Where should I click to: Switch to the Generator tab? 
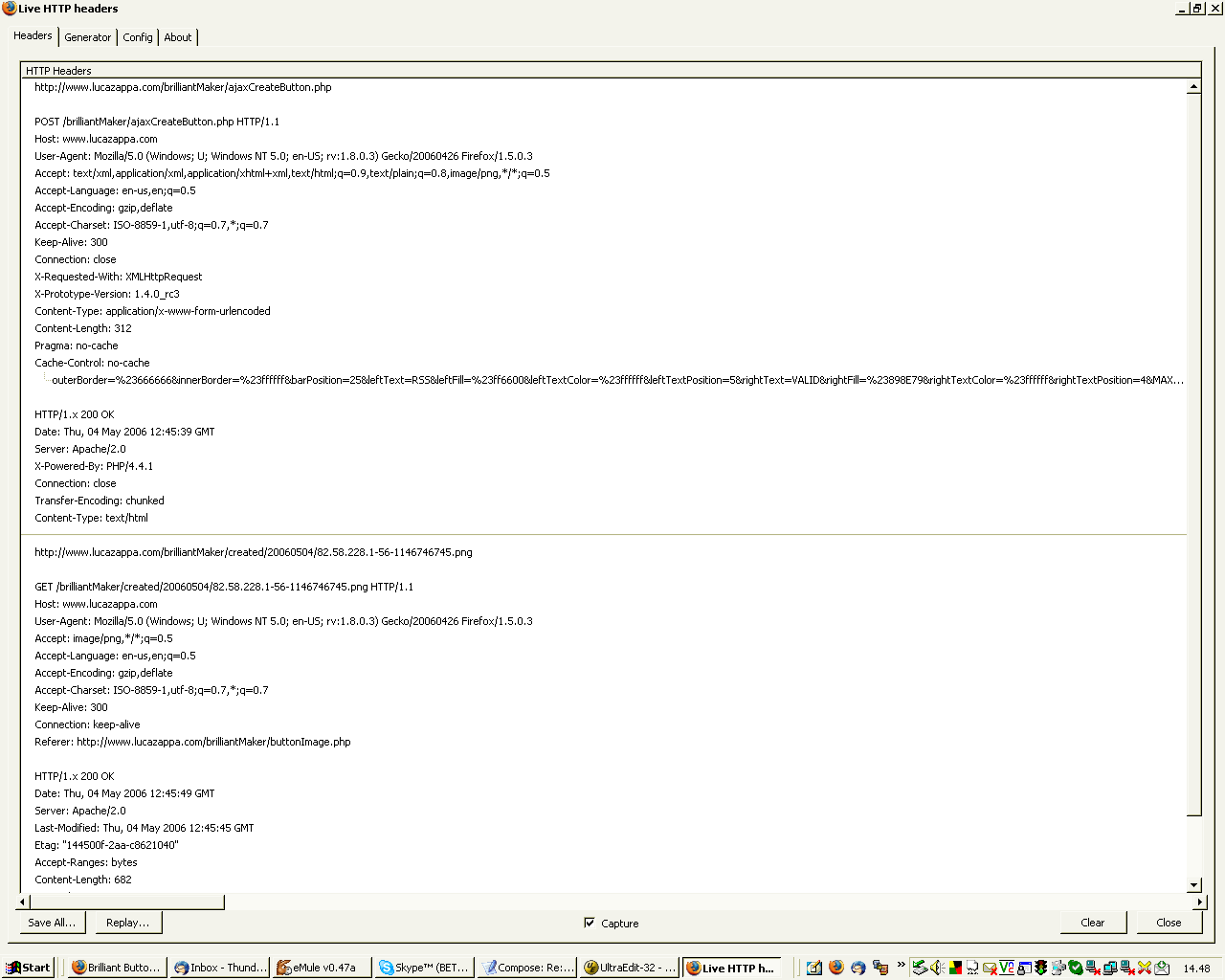(88, 37)
